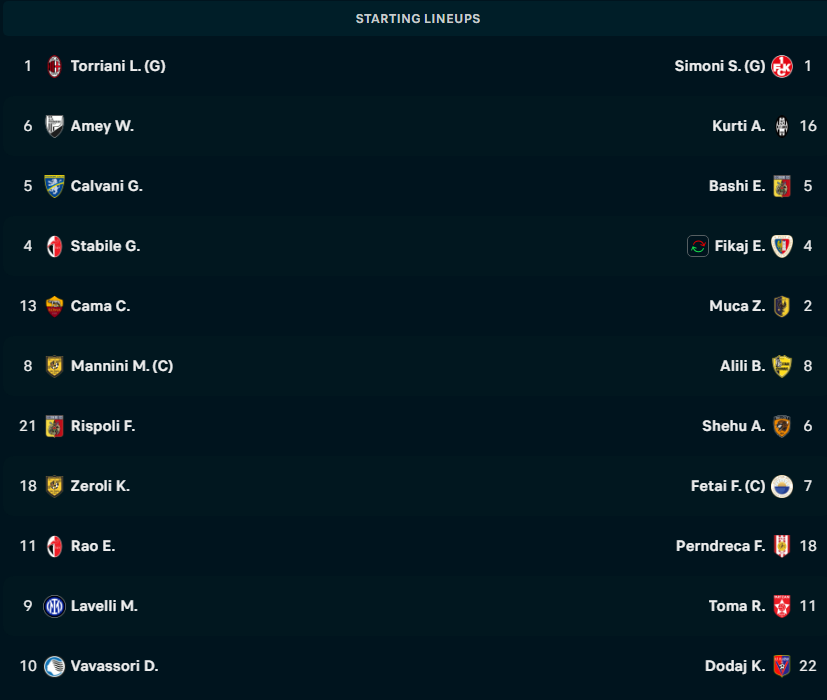Open Rao E. player profile

[x=93, y=546]
